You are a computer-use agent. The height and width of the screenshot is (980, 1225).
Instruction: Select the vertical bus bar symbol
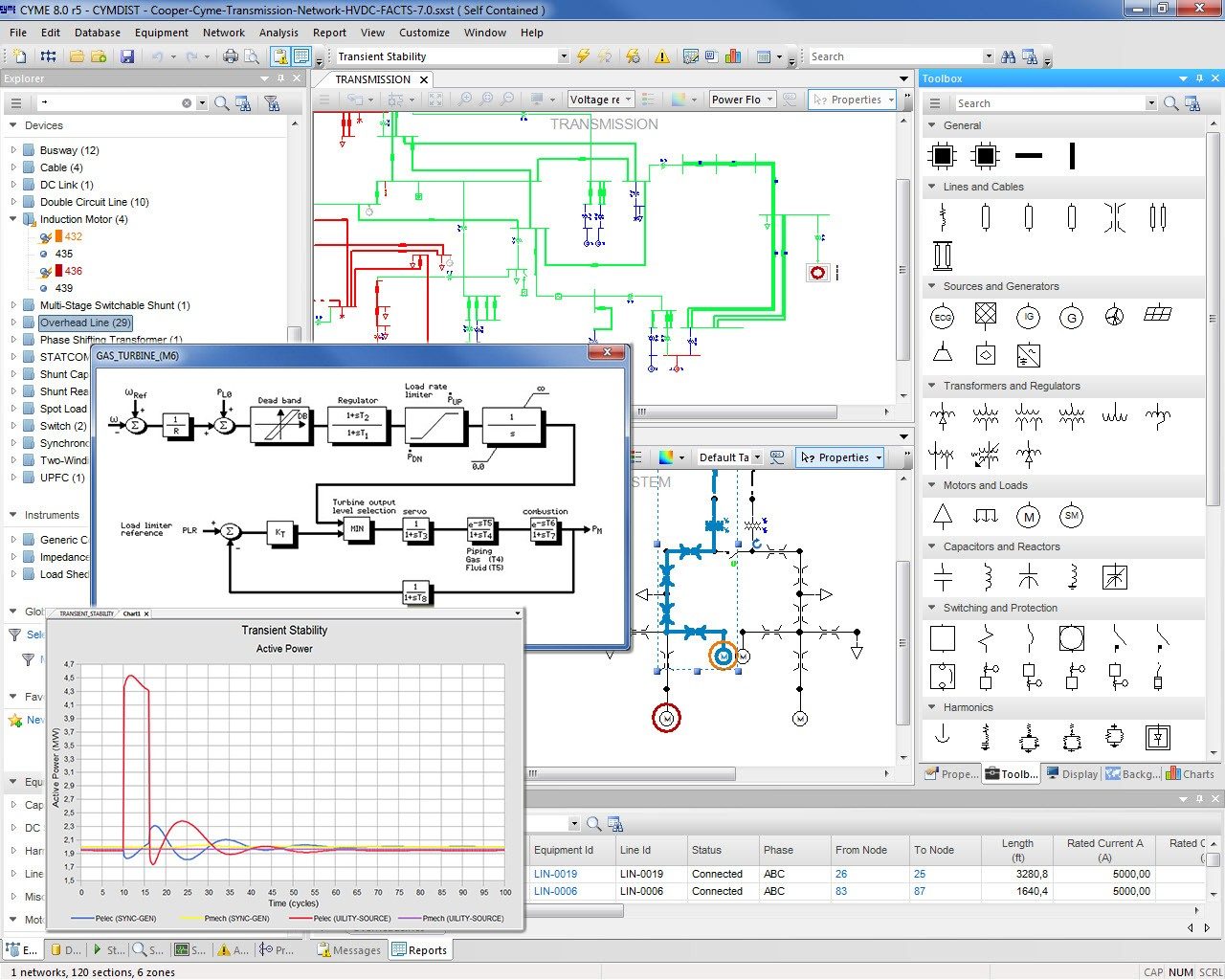[x=1072, y=155]
